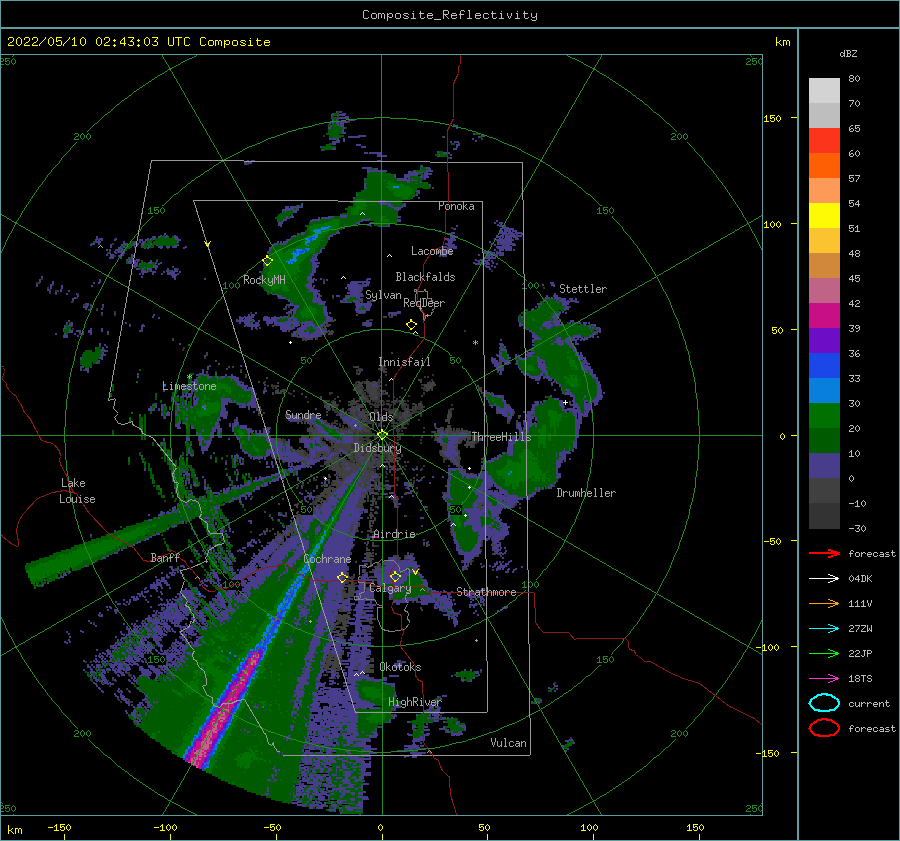Pick the blue 33-36 dBZ swatch

824,365
